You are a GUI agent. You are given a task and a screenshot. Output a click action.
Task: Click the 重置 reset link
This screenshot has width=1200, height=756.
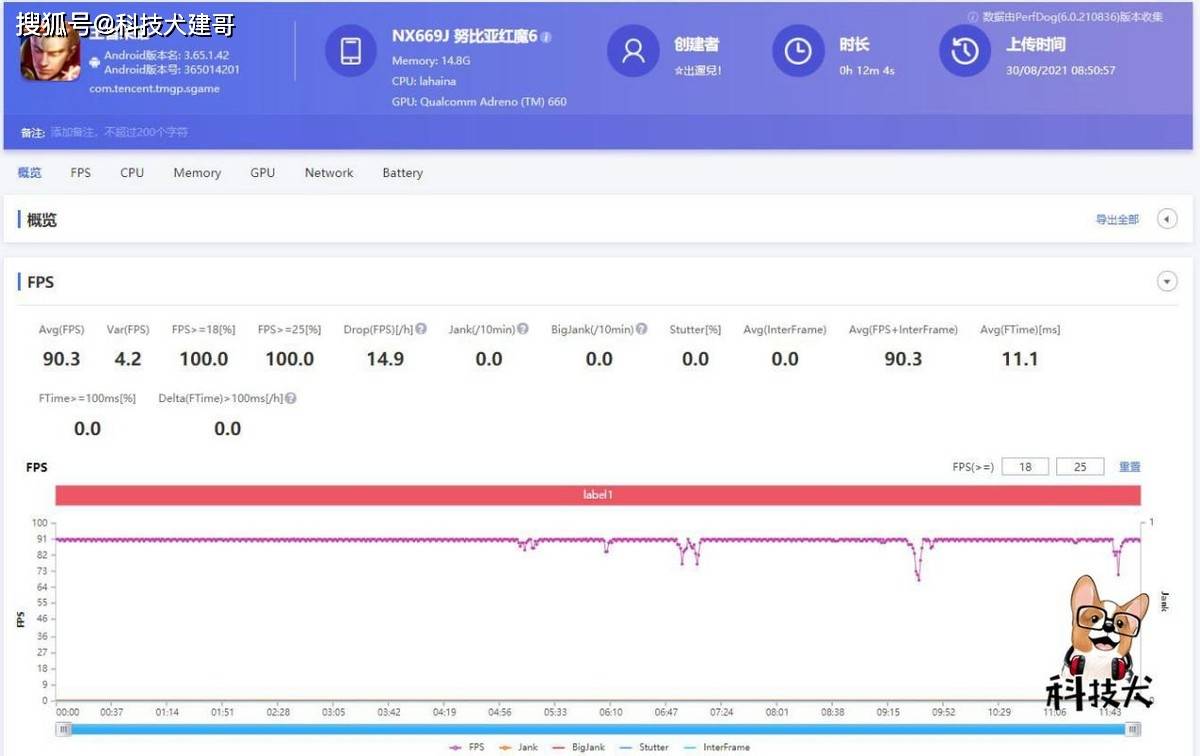click(x=1129, y=467)
